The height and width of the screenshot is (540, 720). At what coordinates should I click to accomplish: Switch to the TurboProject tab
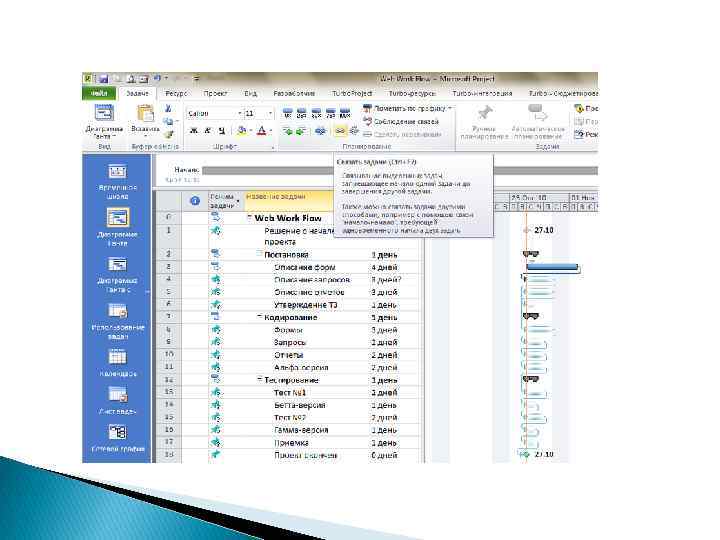(x=352, y=93)
